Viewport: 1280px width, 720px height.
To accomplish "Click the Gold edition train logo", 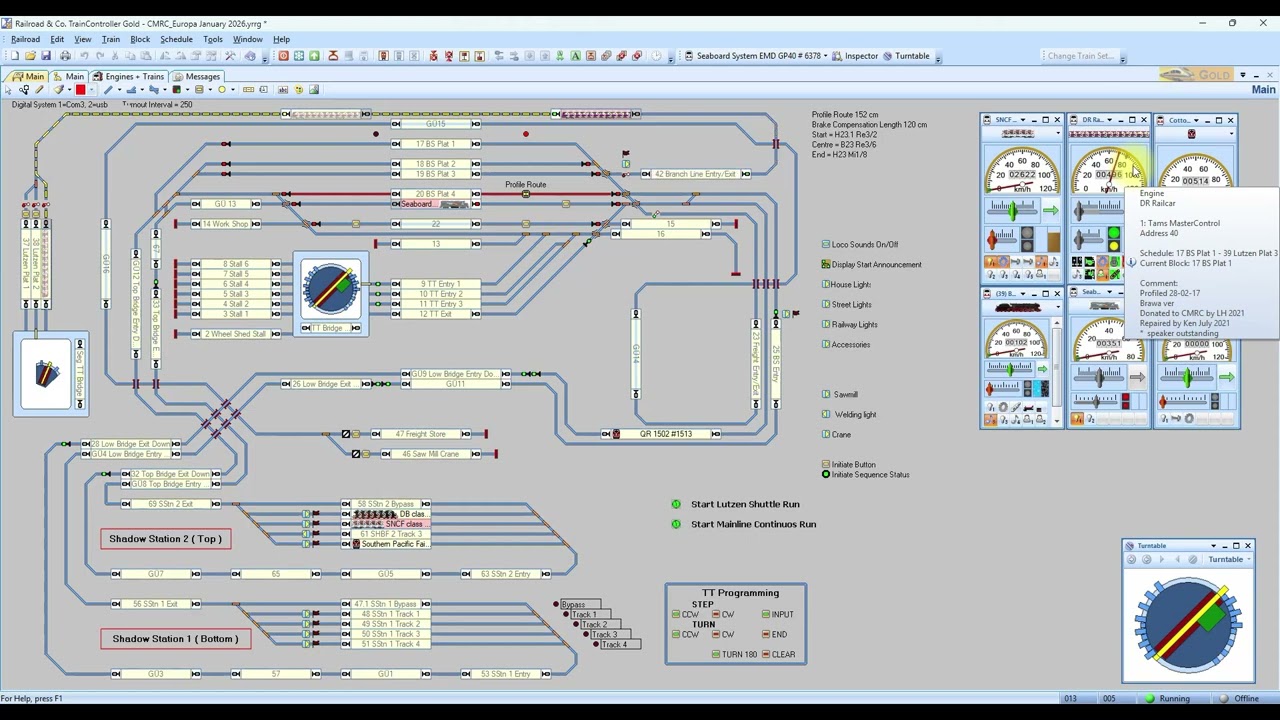I will point(1196,75).
